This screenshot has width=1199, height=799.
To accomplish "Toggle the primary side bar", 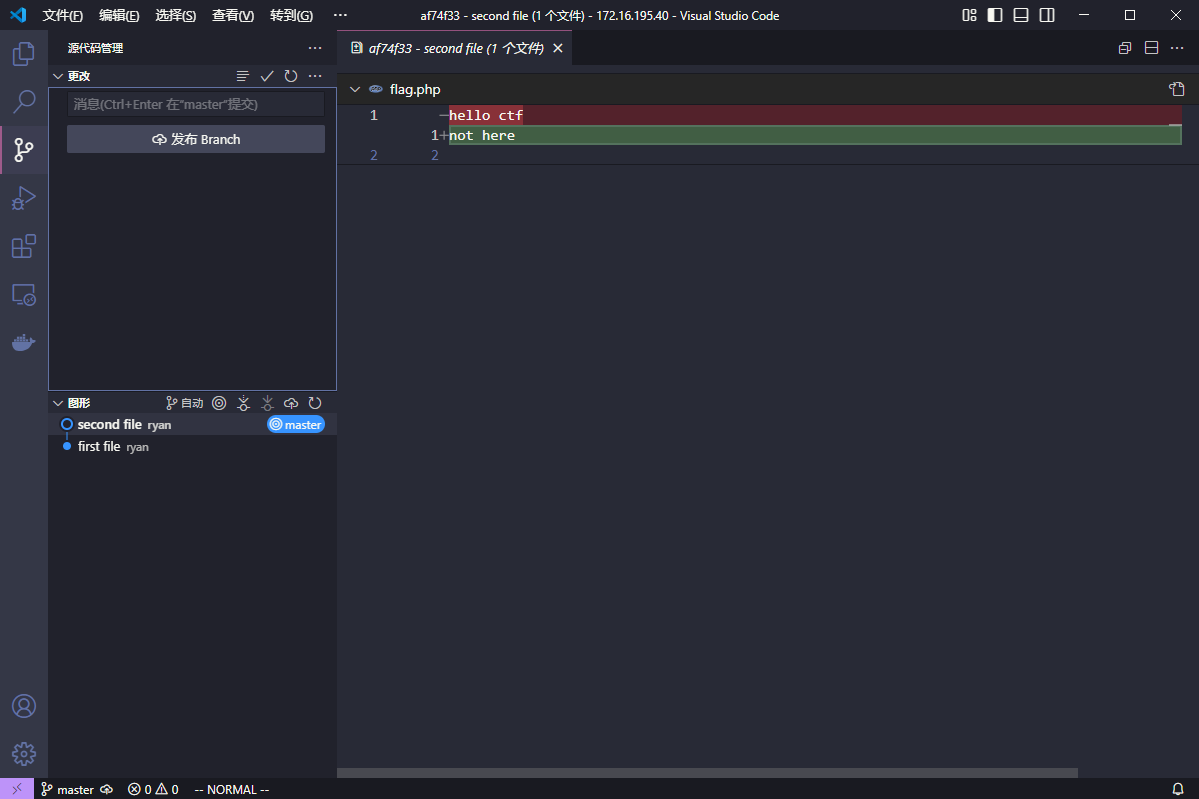I will tap(995, 15).
